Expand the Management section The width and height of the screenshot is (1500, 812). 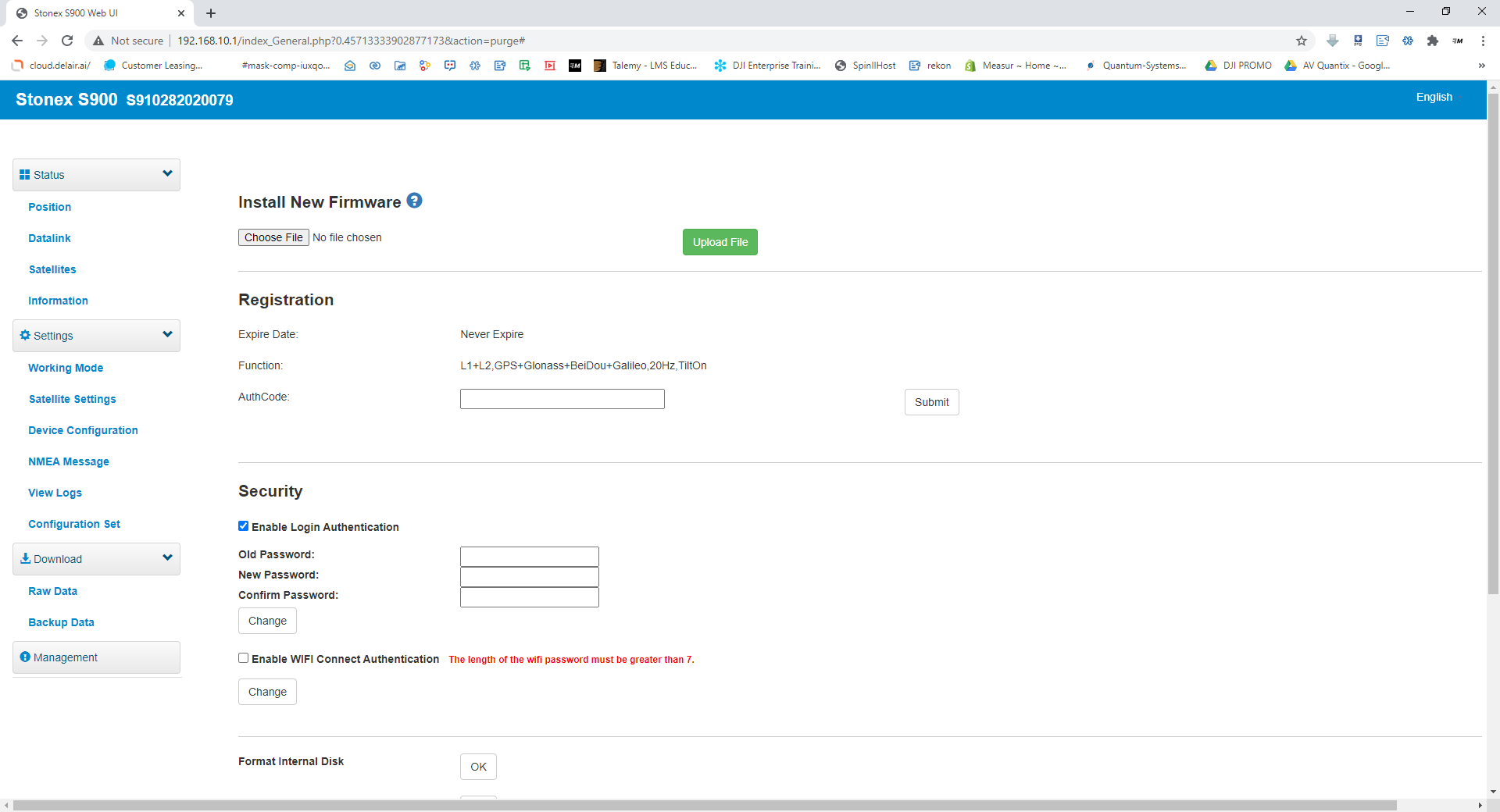click(x=96, y=657)
